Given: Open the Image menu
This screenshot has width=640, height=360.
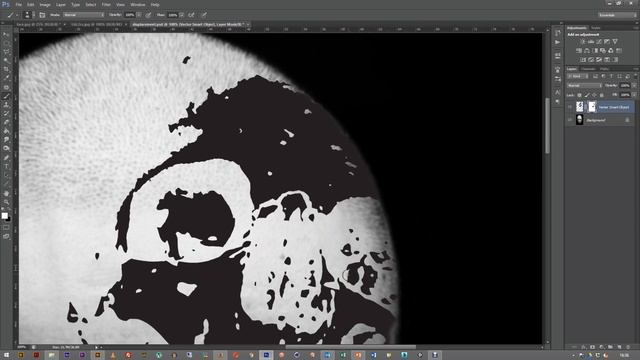Looking at the screenshot, I should click(x=45, y=4).
